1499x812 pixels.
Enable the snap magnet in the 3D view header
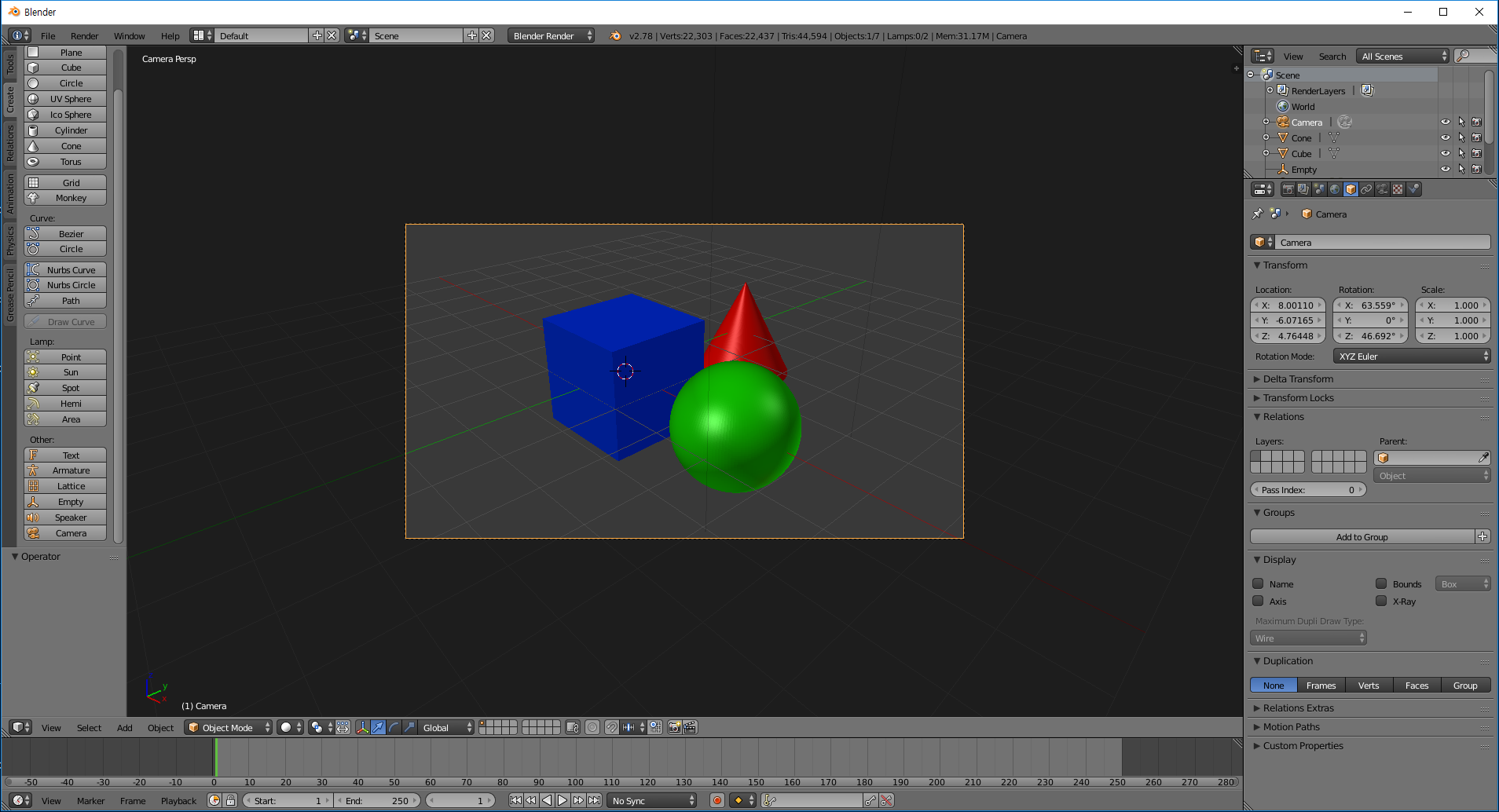click(611, 728)
